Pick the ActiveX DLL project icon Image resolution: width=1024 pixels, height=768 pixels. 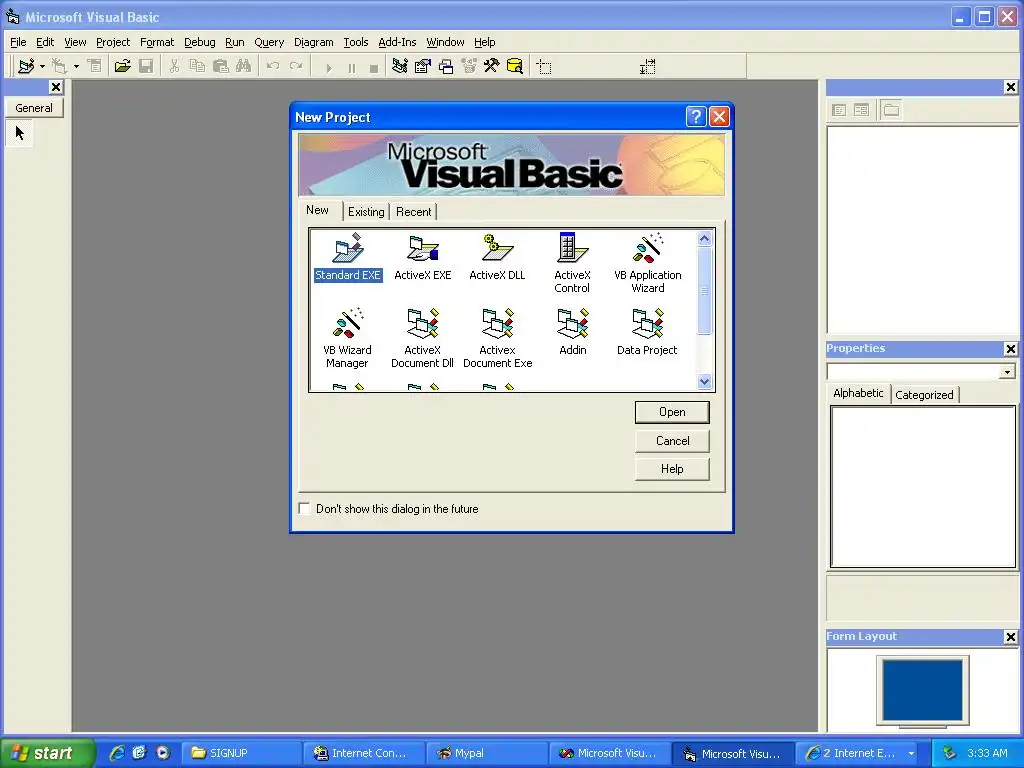tap(497, 257)
